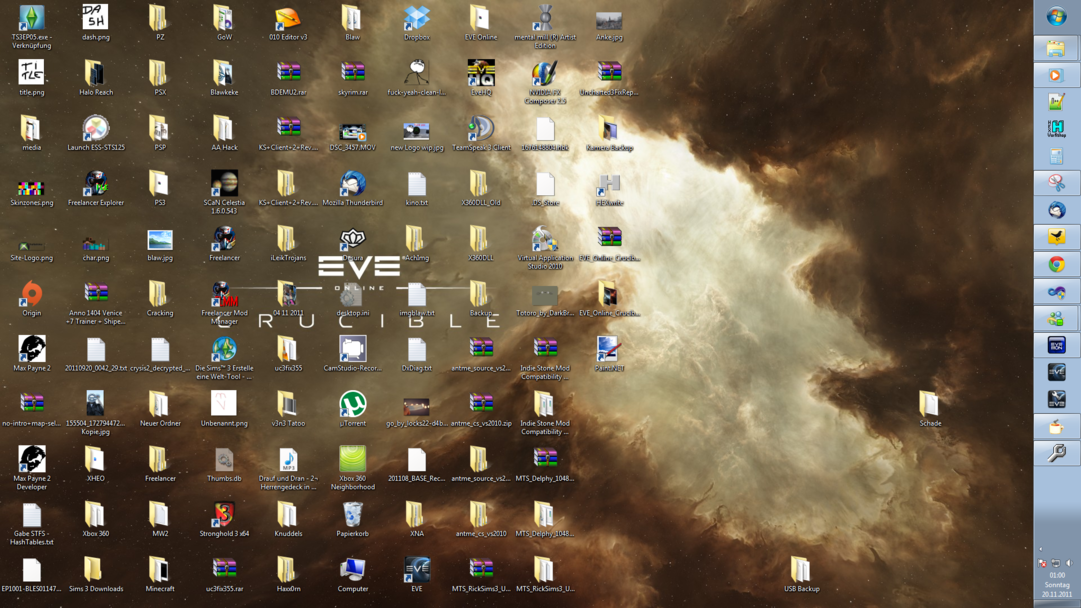1081x608 pixels.
Task: Expand the hidden notification area icons arrow
Action: point(1041,549)
